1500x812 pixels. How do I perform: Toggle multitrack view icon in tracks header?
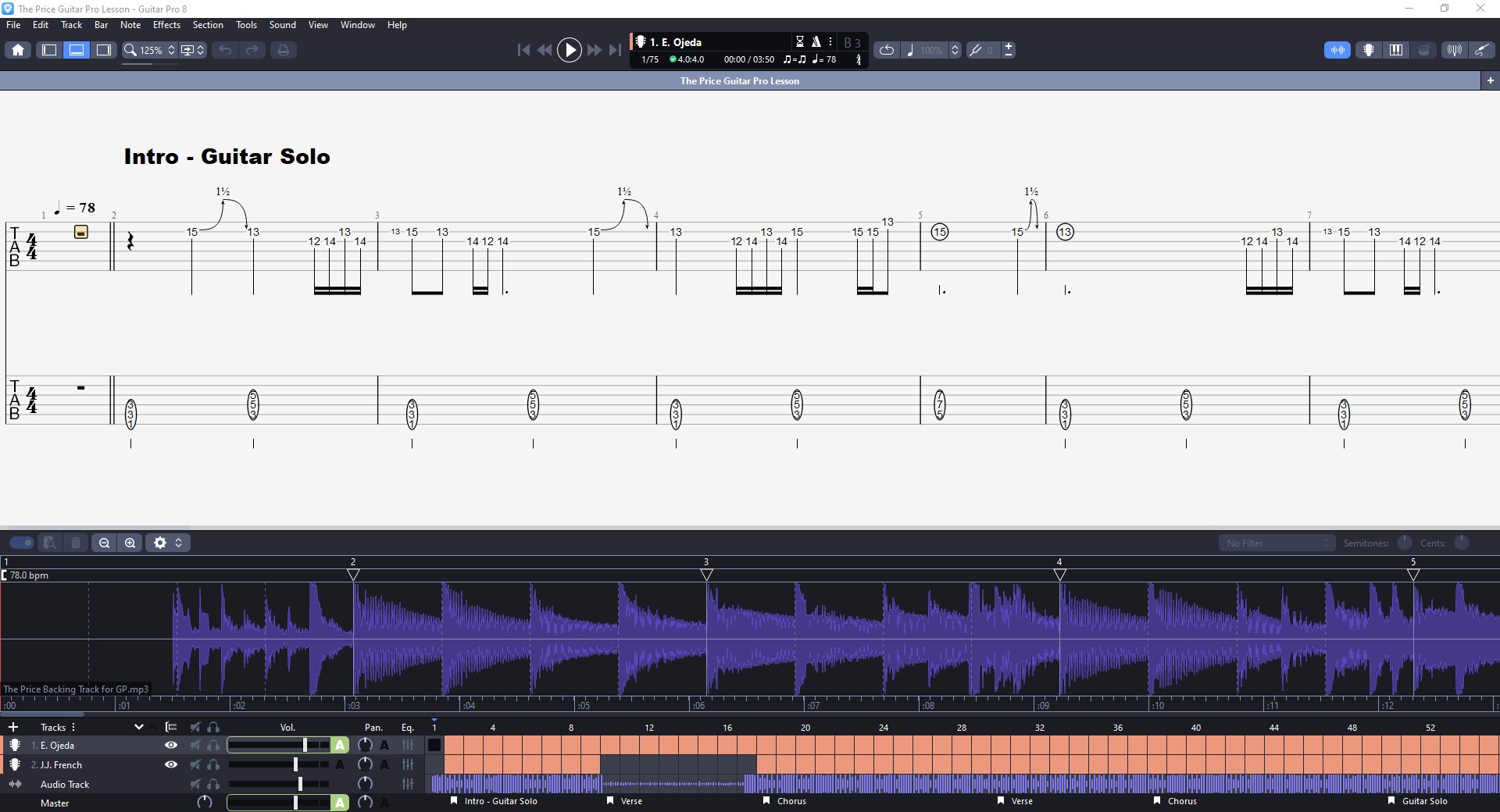tap(171, 727)
